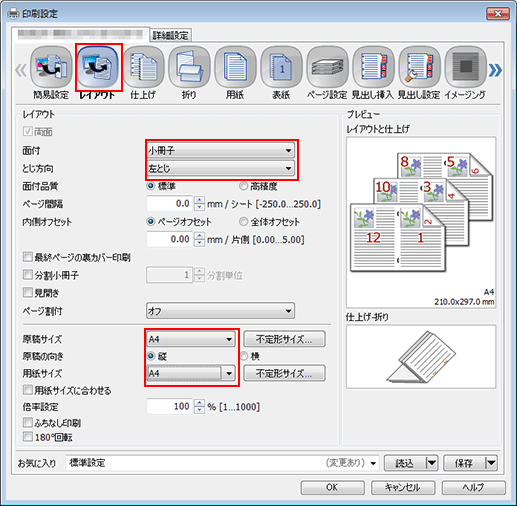517x506 pixels.
Task: Click the 仕上げ-折り fold preview image
Action: [421, 357]
